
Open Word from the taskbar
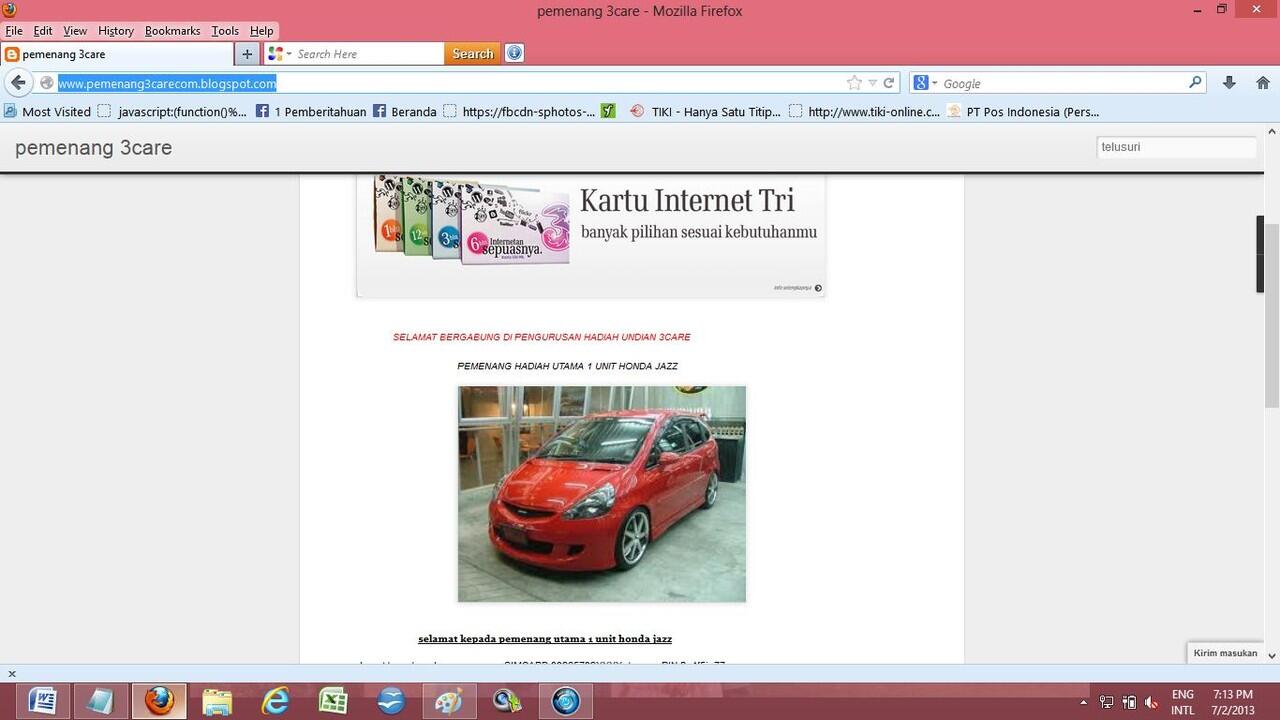click(42, 701)
